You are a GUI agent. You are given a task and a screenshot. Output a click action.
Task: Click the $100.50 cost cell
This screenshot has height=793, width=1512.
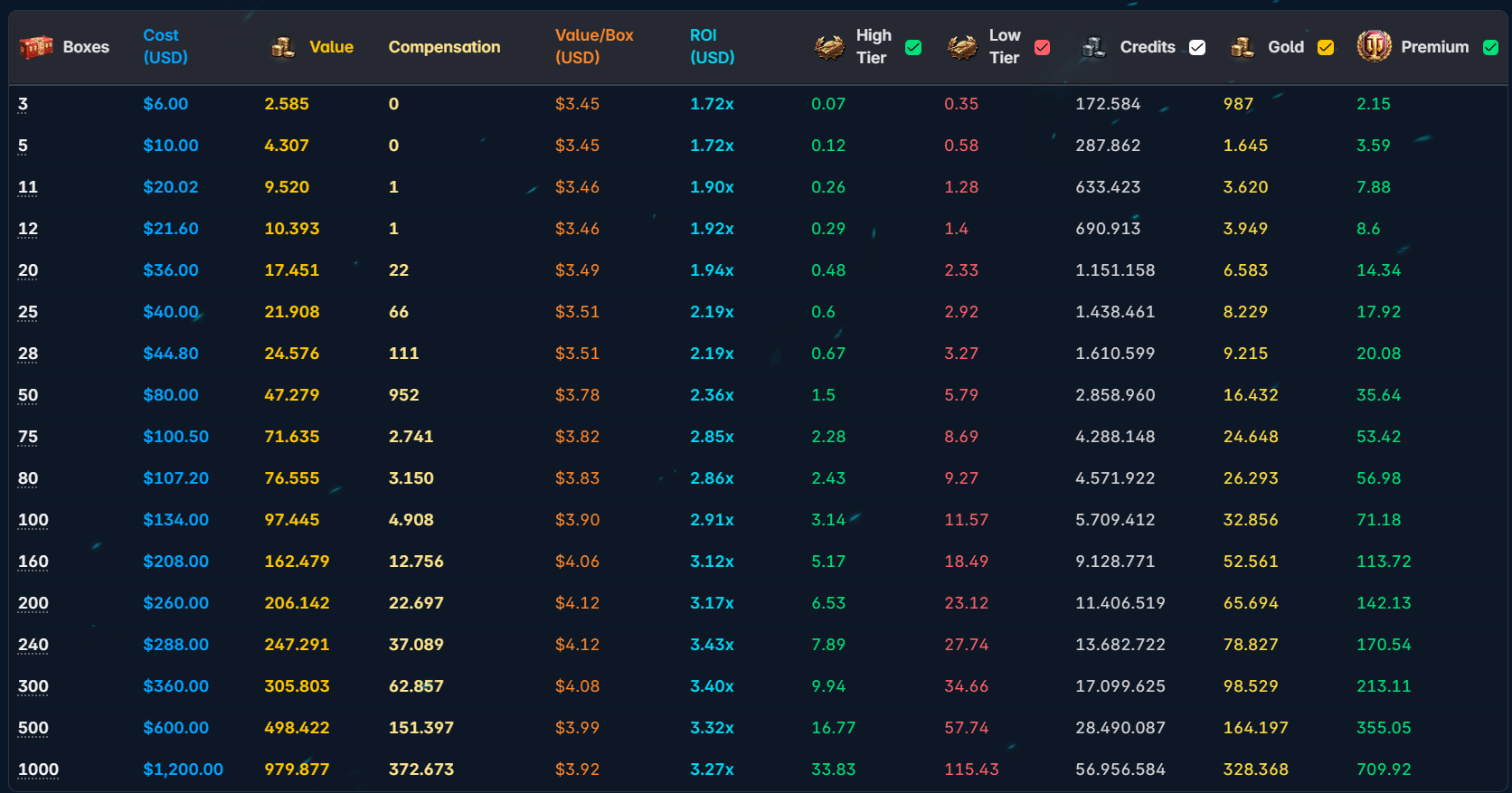(175, 437)
